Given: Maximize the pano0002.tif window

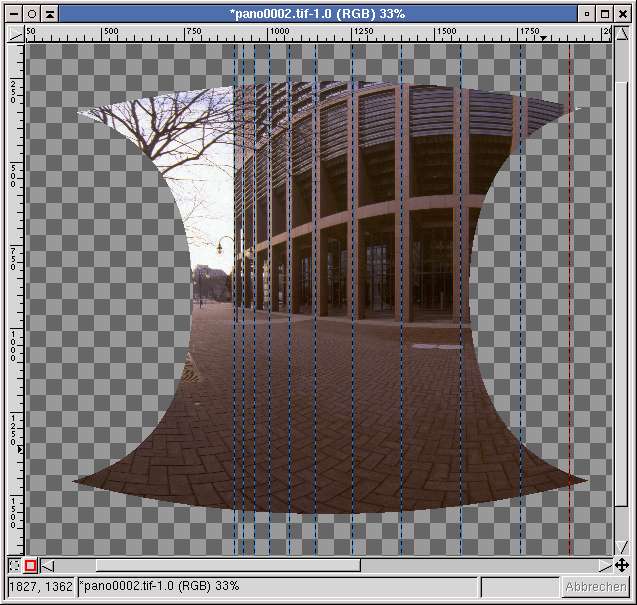Looking at the screenshot, I should pos(604,14).
